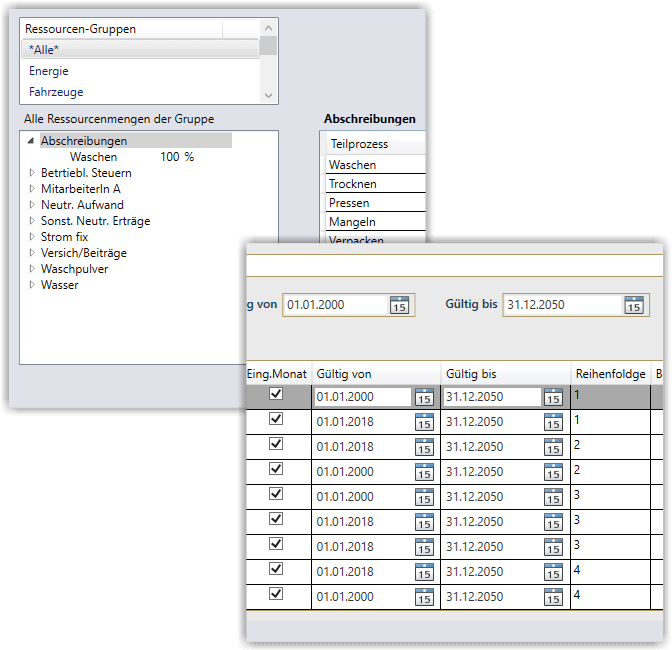Expand the Versich/Beiträge node
The width and height of the screenshot is (672, 650).
click(x=32, y=253)
